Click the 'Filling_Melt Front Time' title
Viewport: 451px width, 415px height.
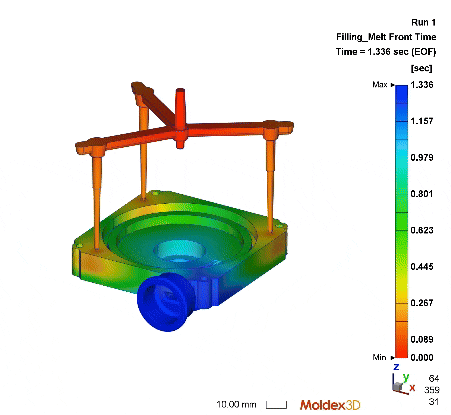click(x=386, y=37)
